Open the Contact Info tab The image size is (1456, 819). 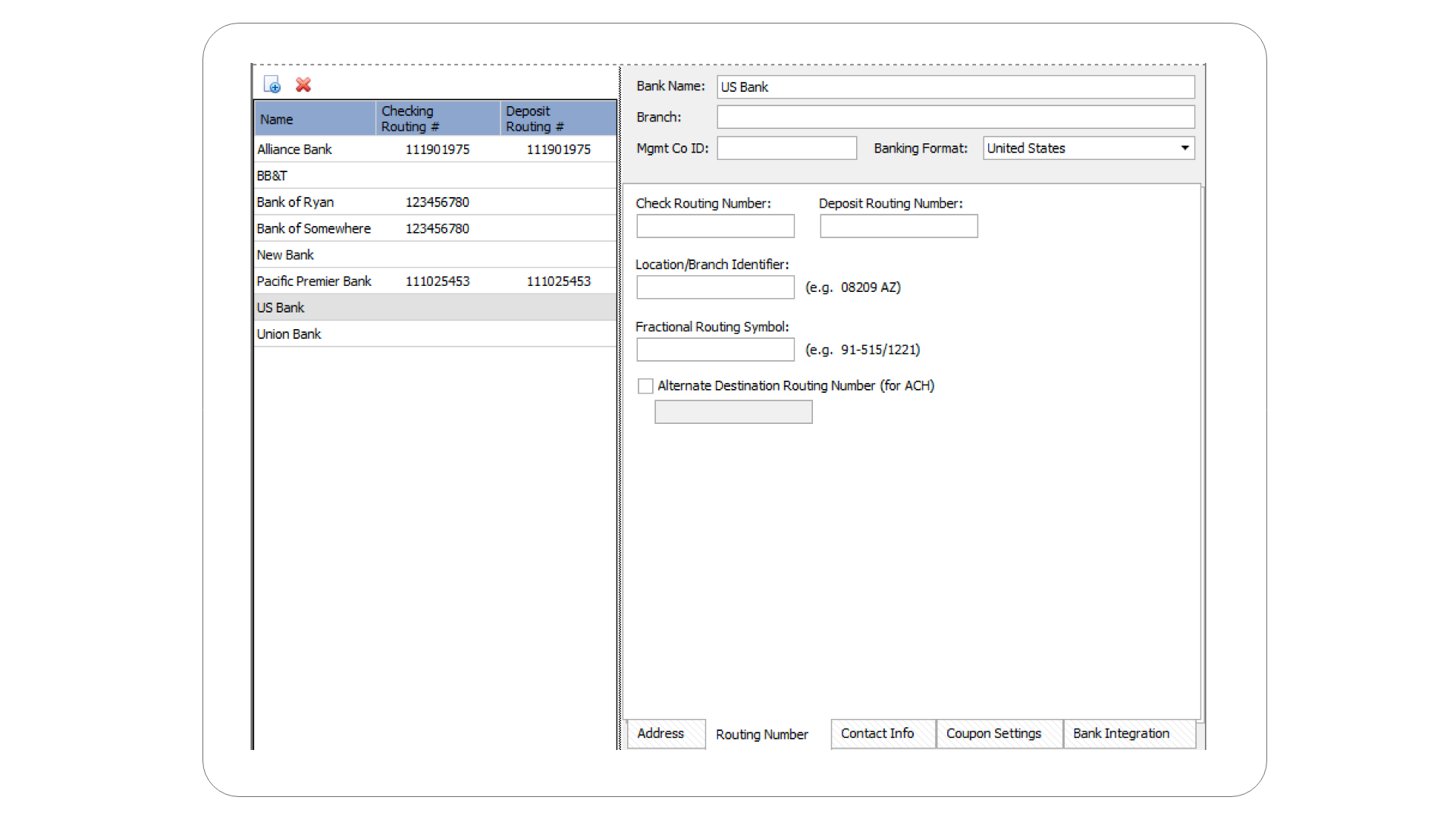pos(877,733)
